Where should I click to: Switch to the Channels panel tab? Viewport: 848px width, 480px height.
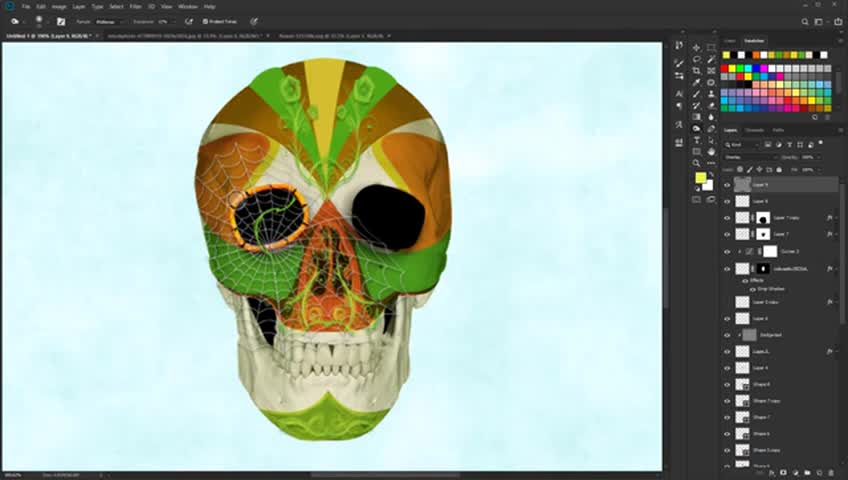coord(755,130)
